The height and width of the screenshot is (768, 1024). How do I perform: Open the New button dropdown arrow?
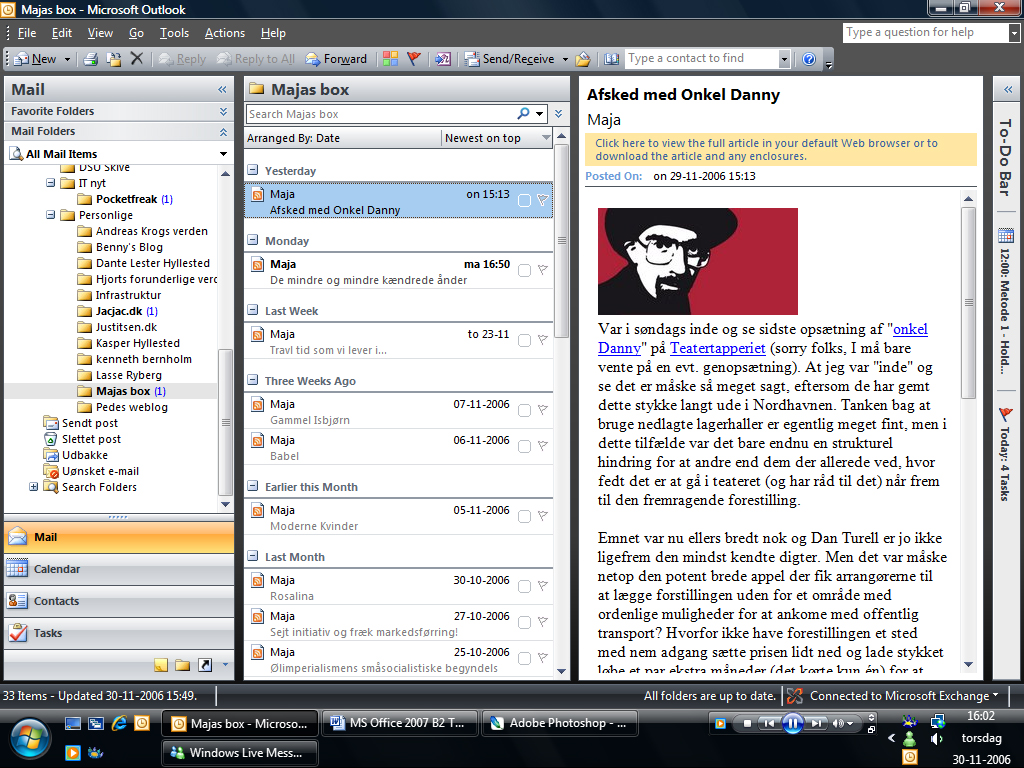67,59
